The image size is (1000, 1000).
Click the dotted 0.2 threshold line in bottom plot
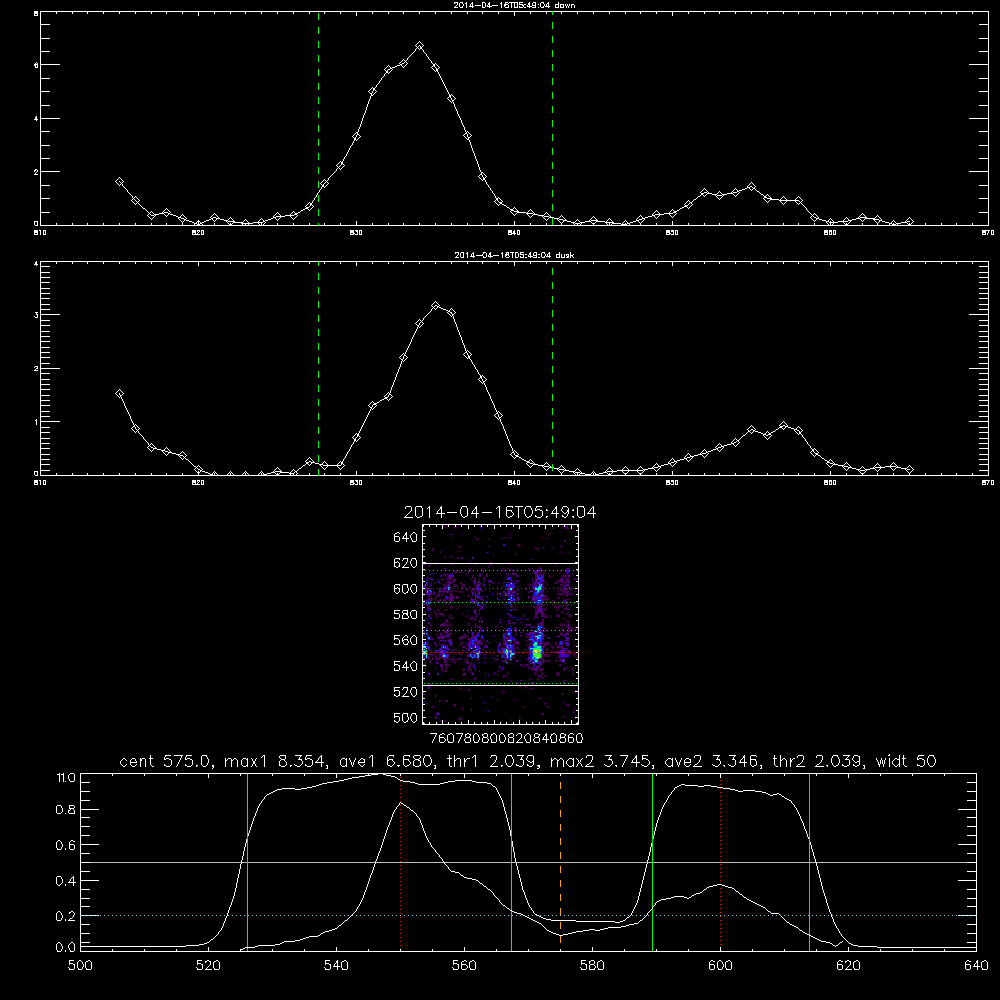pos(528,915)
